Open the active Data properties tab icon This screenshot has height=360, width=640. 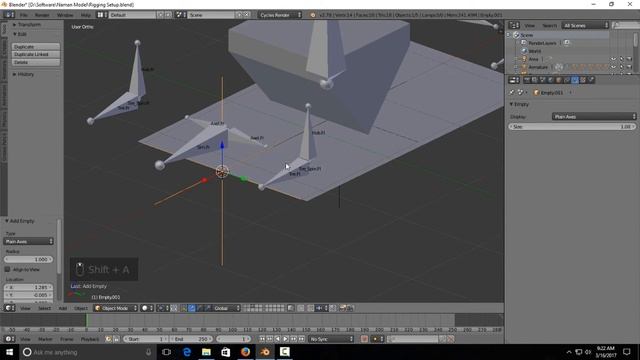click(575, 80)
